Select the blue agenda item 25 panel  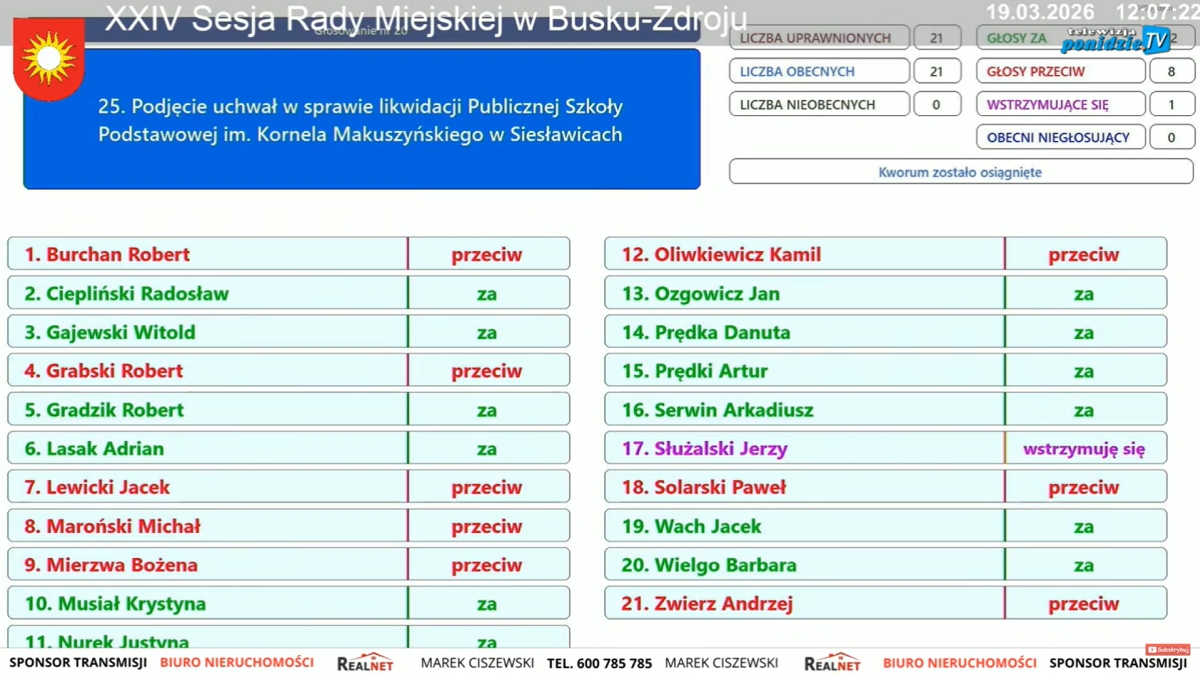361,120
